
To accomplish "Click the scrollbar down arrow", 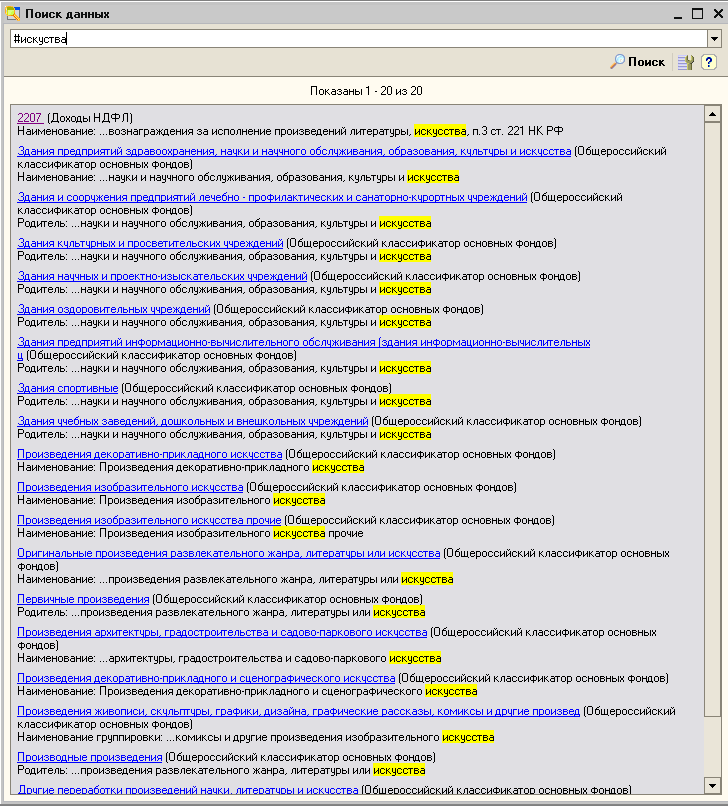I will (712, 783).
